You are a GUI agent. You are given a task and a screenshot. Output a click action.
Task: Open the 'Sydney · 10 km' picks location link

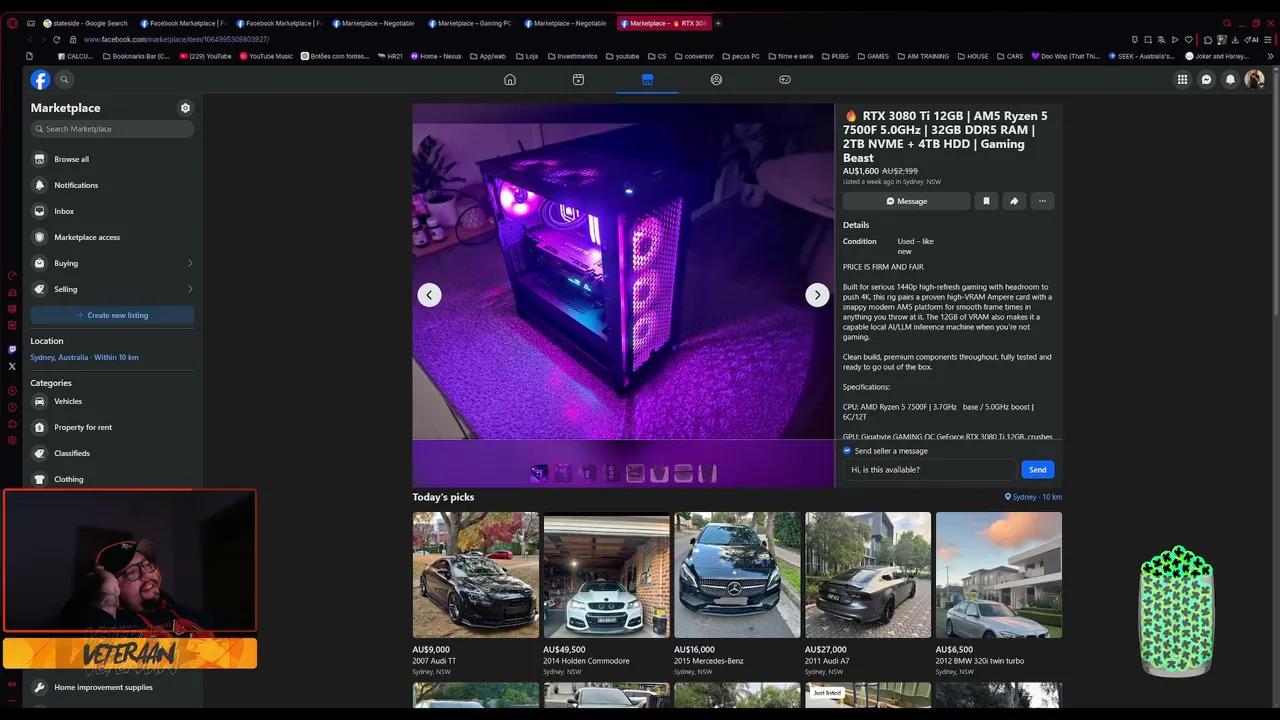pyautogui.click(x=1033, y=497)
